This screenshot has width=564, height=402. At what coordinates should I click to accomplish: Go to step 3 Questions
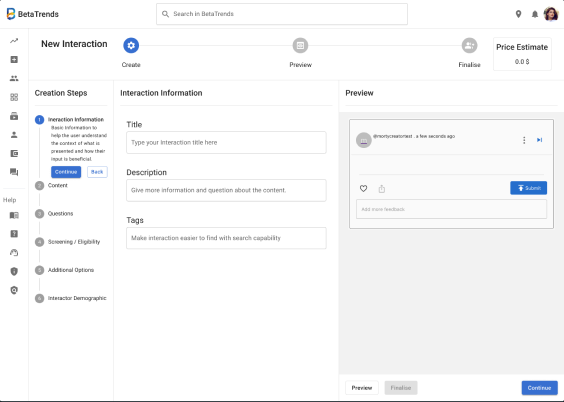coord(54,214)
